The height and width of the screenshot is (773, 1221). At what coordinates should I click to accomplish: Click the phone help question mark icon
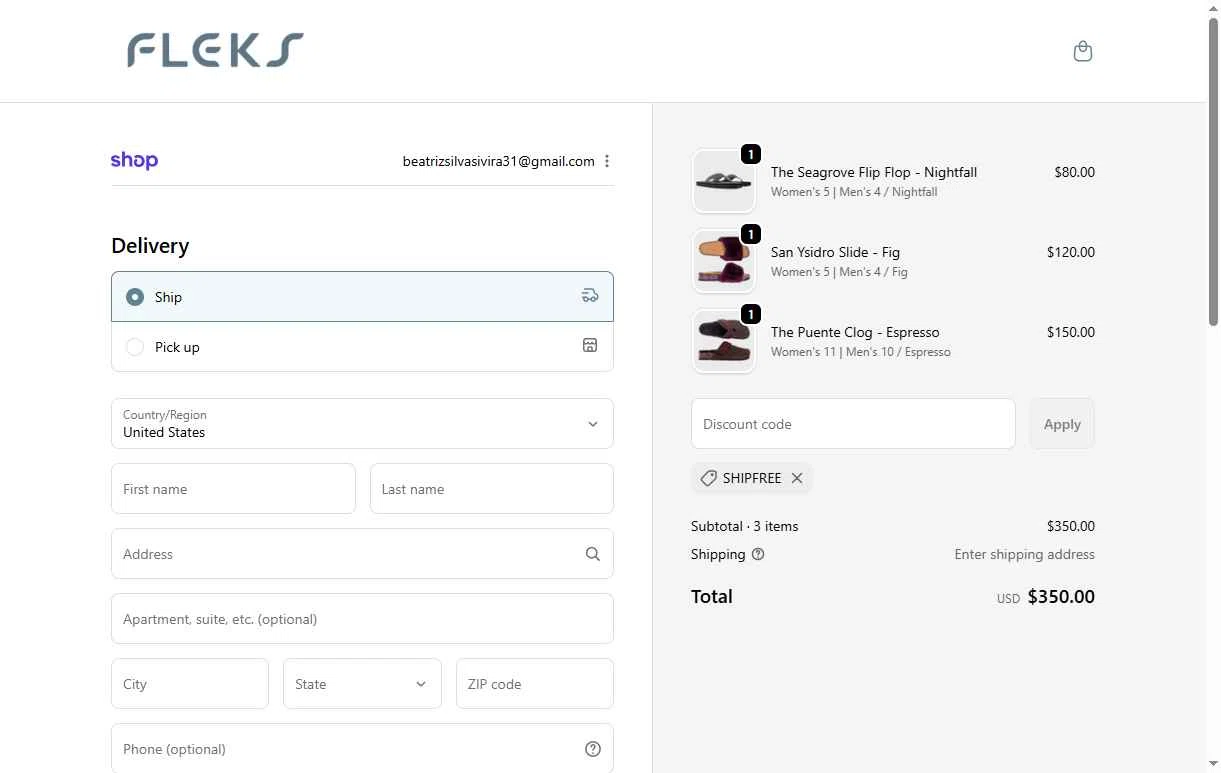click(593, 749)
